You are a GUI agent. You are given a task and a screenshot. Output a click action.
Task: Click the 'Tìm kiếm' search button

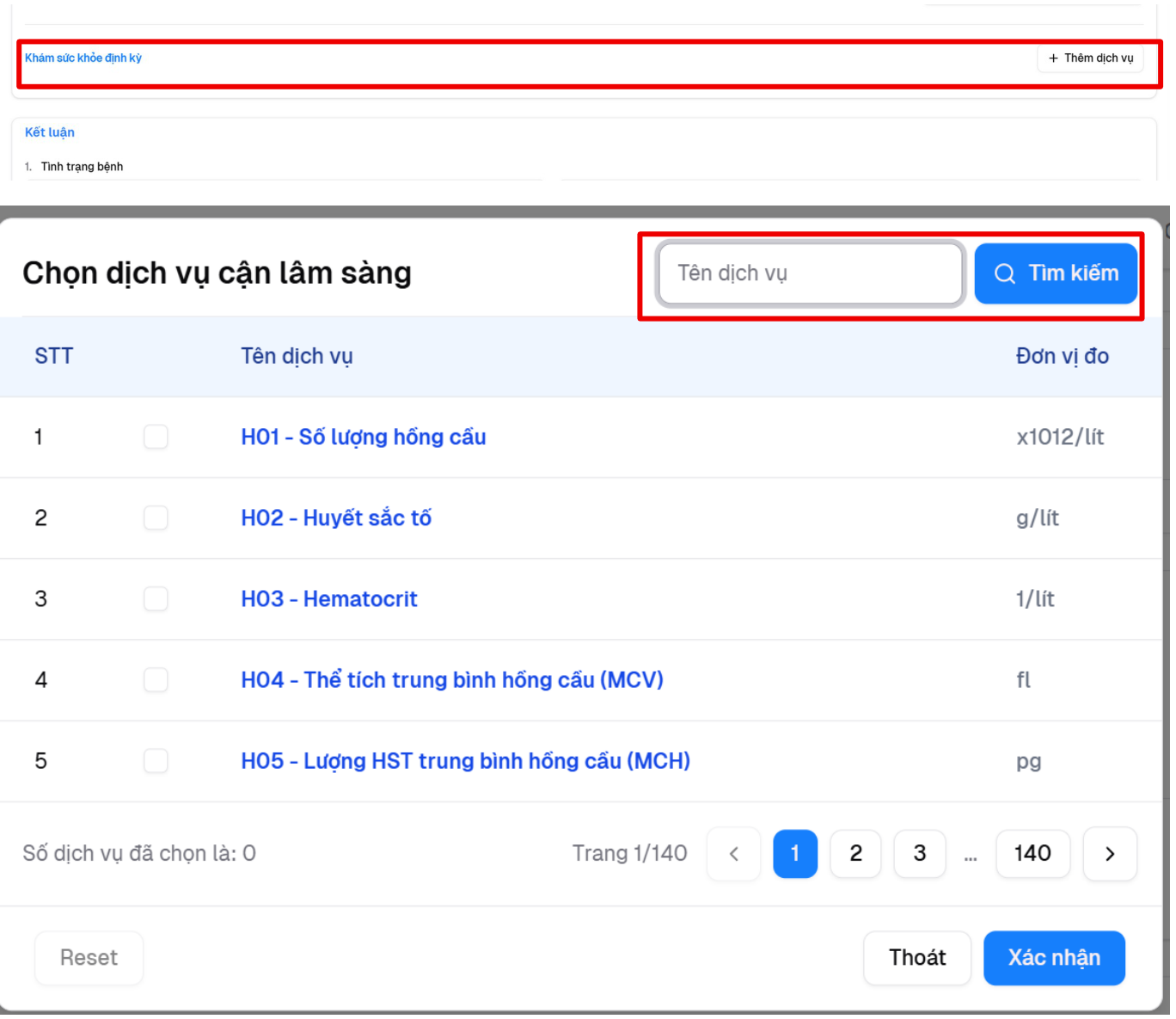(x=1056, y=273)
